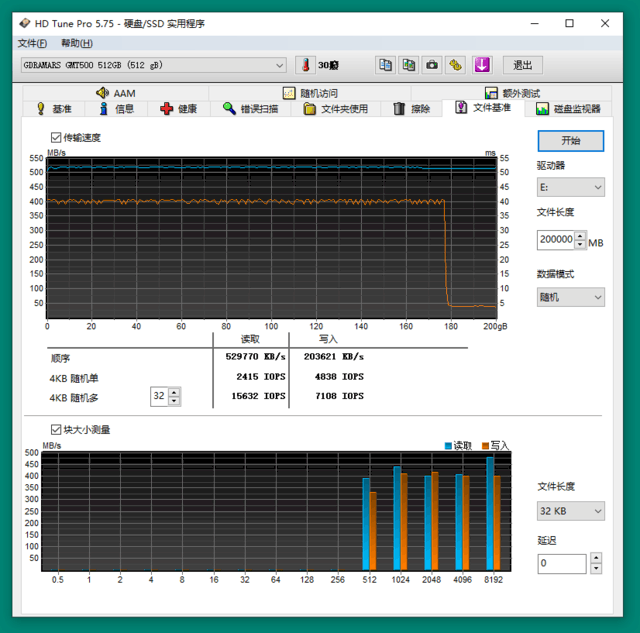
Task: Expand the 数据模式 dropdown
Action: click(x=570, y=297)
